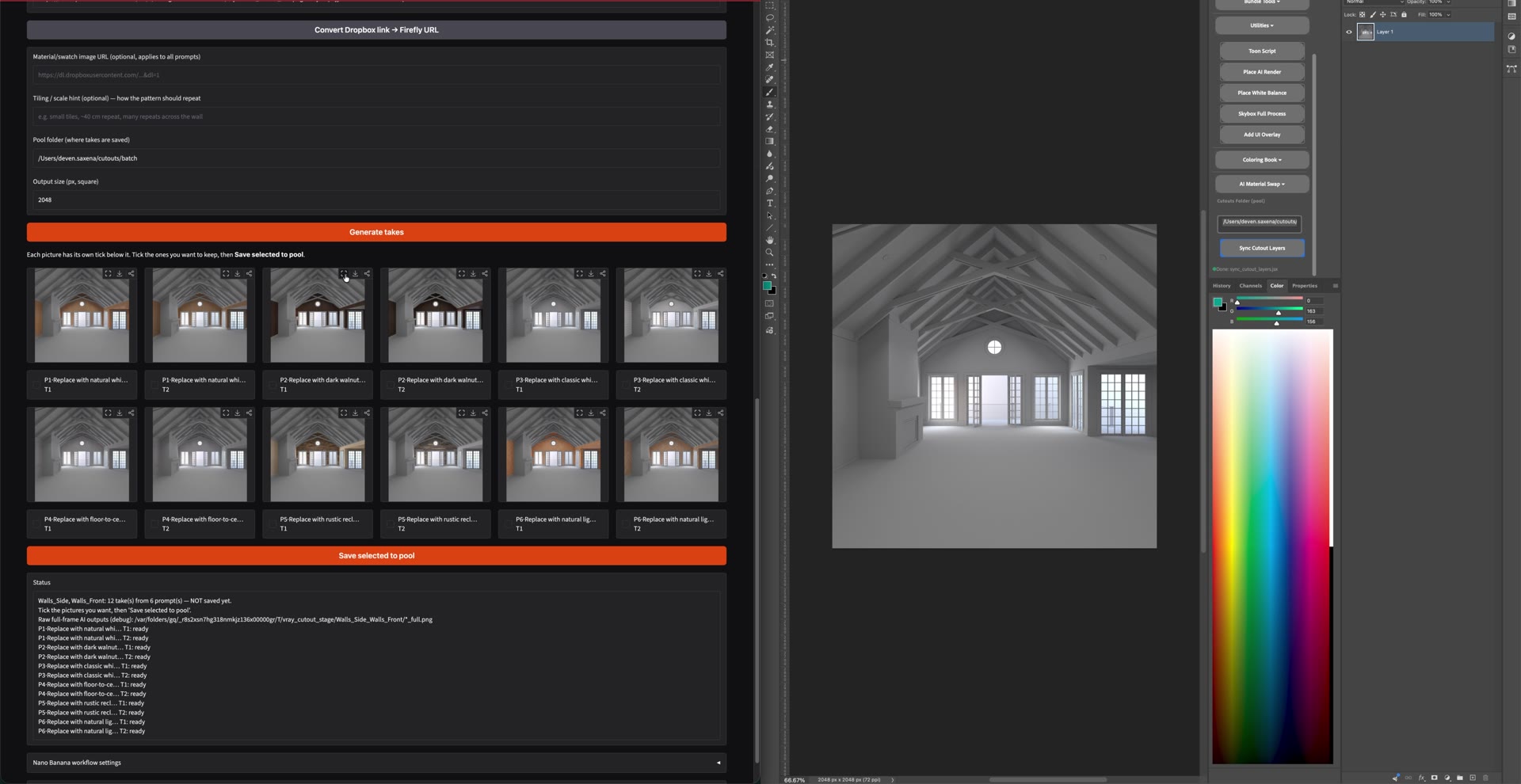Tick the P2 dark walnut… T1 checkbox

tap(273, 385)
